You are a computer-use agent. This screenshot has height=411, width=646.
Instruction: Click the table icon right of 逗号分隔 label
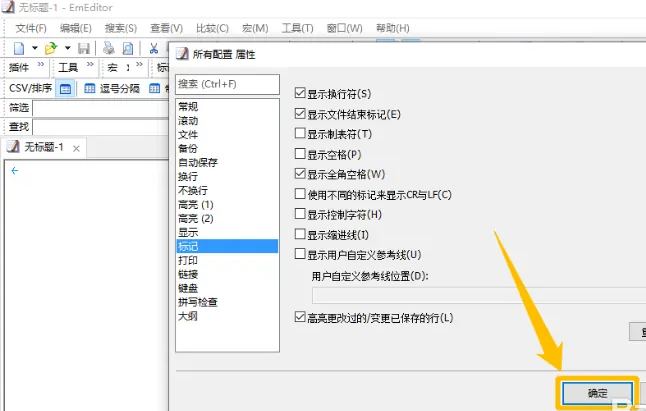154,88
